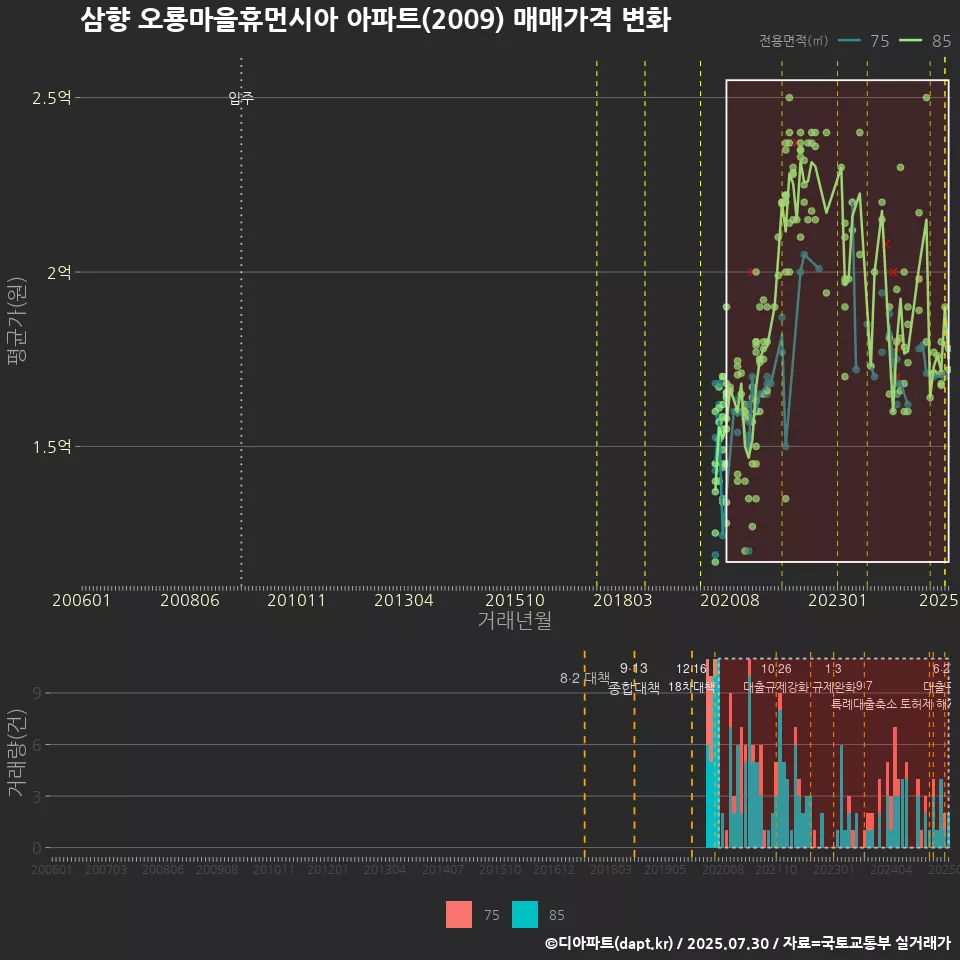Click the 8·2 대책 policy marker label
This screenshot has width=960, height=960.
click(x=585, y=678)
